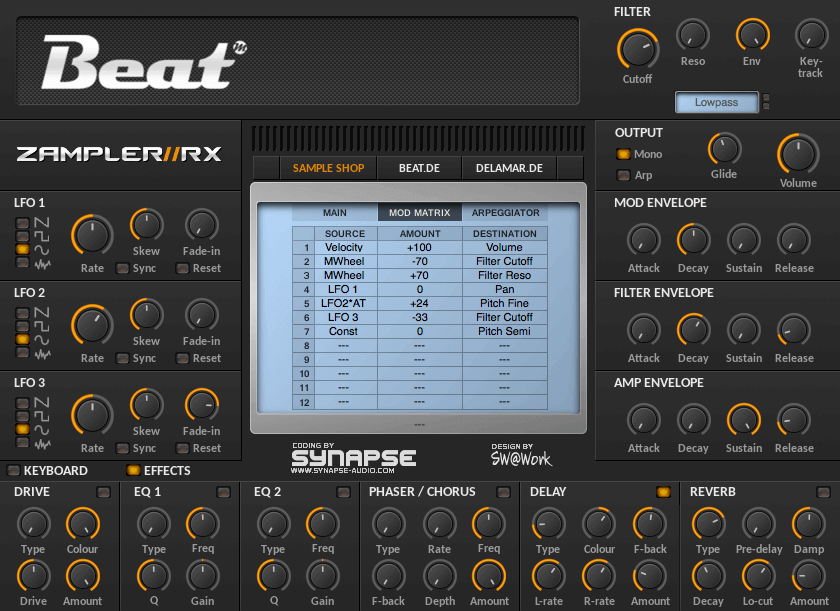Select LFO 1 random noise waveform
This screenshot has width=840, height=611.
[x=22, y=262]
